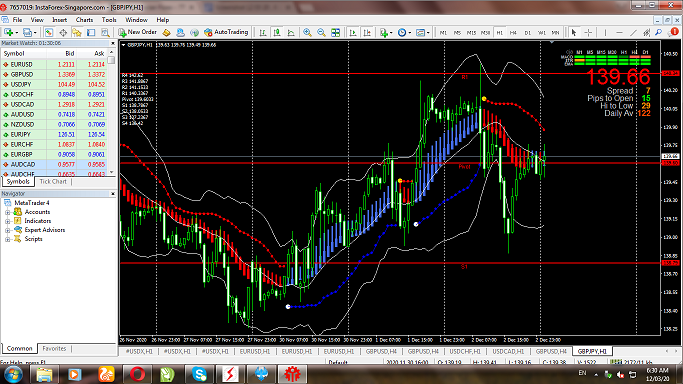
Task: Switch to the Favorites tab in Navigator
Action: [x=54, y=349]
